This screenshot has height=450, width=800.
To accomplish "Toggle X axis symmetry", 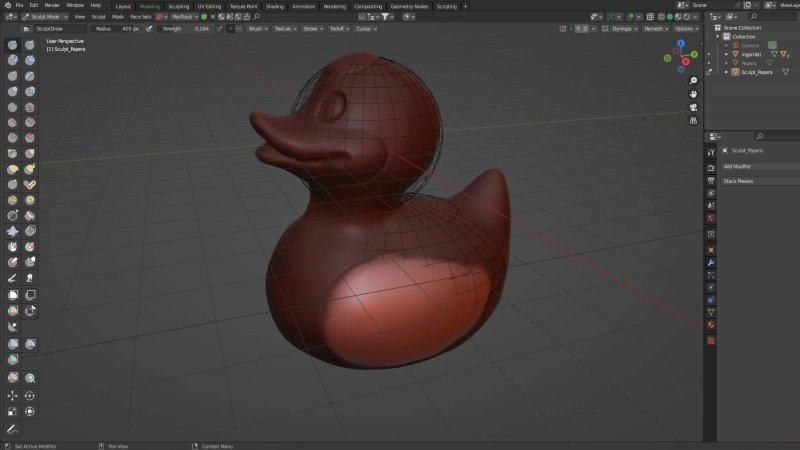I will [x=571, y=29].
